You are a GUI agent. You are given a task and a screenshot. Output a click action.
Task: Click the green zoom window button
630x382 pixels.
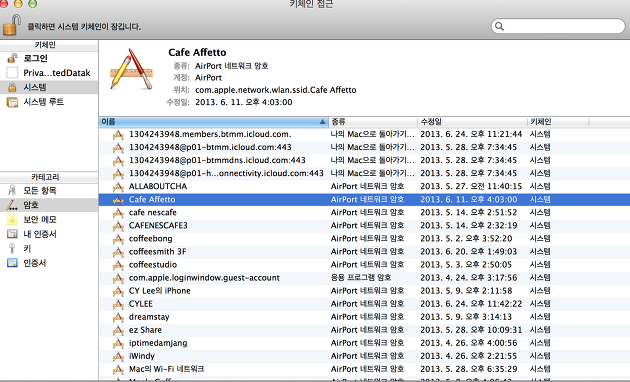[33, 3]
